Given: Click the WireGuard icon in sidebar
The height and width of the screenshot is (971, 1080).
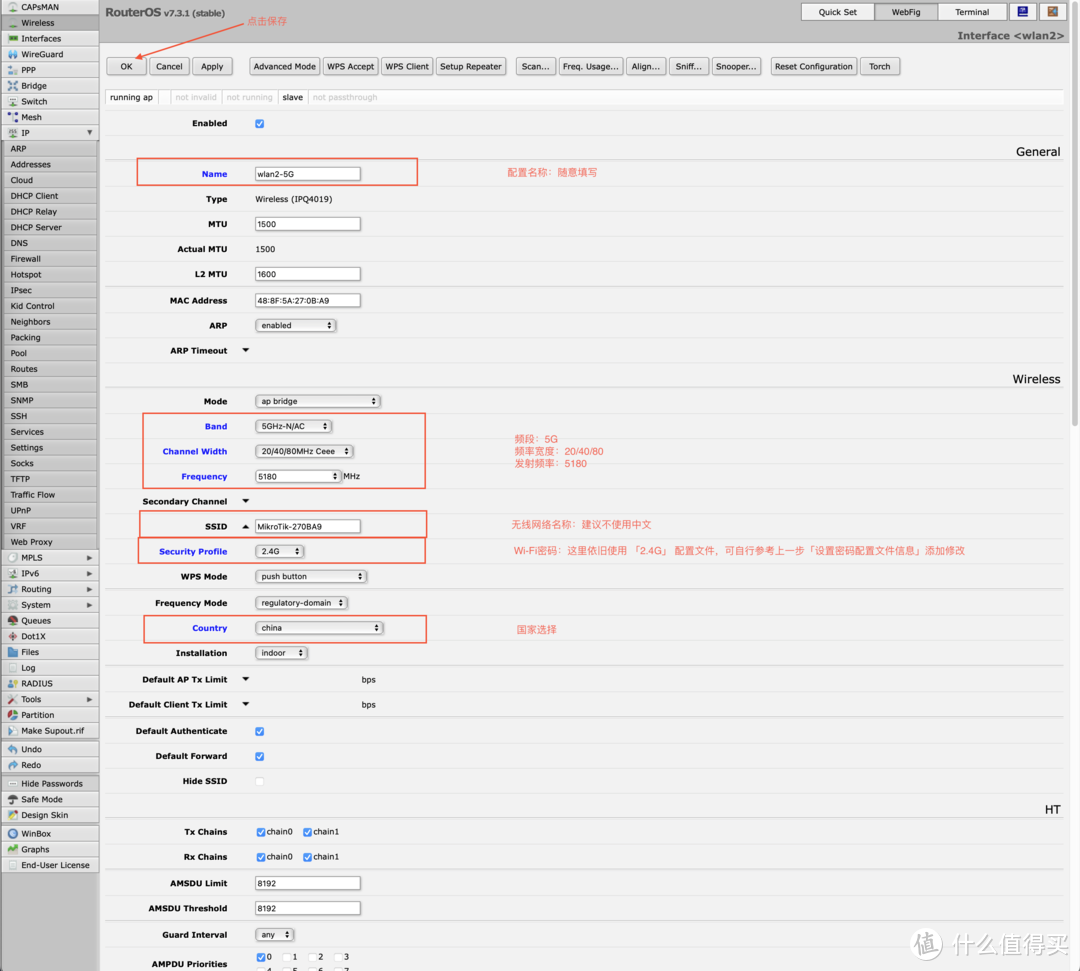Looking at the screenshot, I should (13, 54).
